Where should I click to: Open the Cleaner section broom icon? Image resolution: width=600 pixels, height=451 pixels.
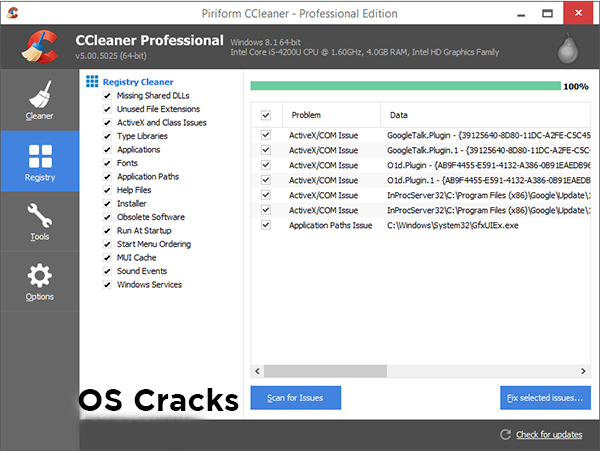(40, 94)
